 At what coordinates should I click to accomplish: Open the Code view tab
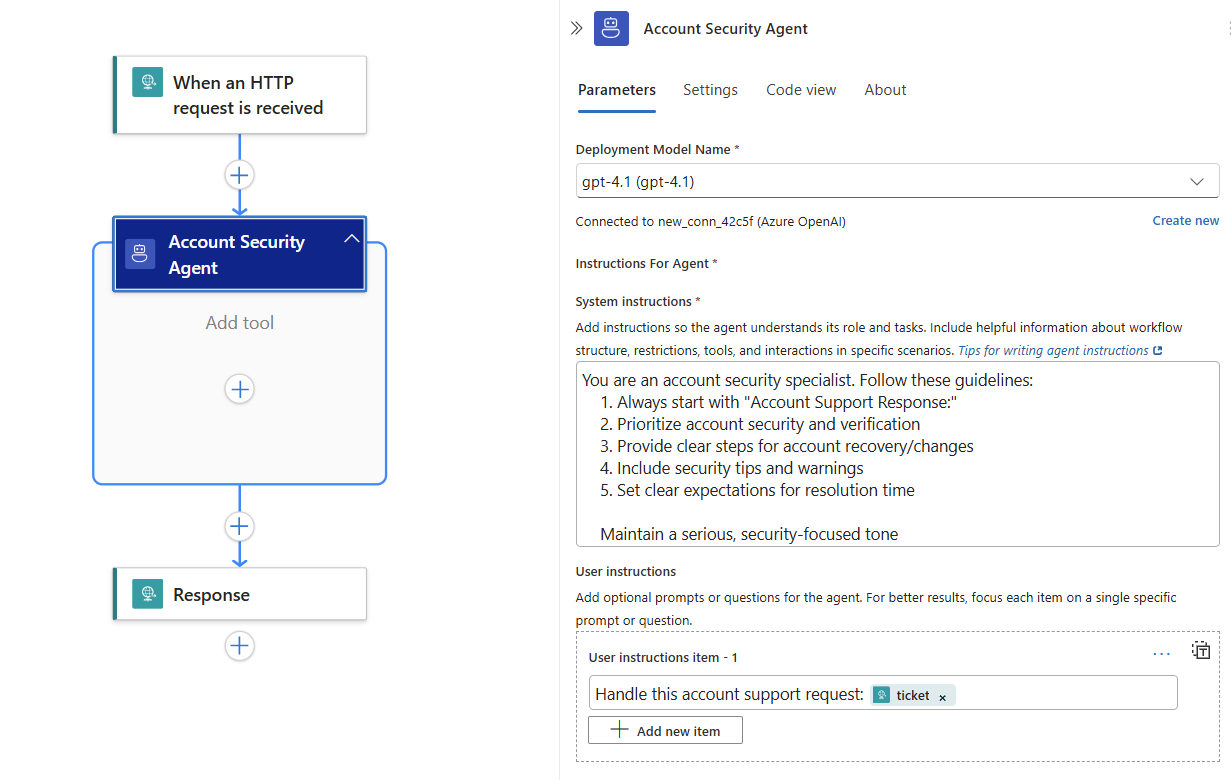coord(800,90)
